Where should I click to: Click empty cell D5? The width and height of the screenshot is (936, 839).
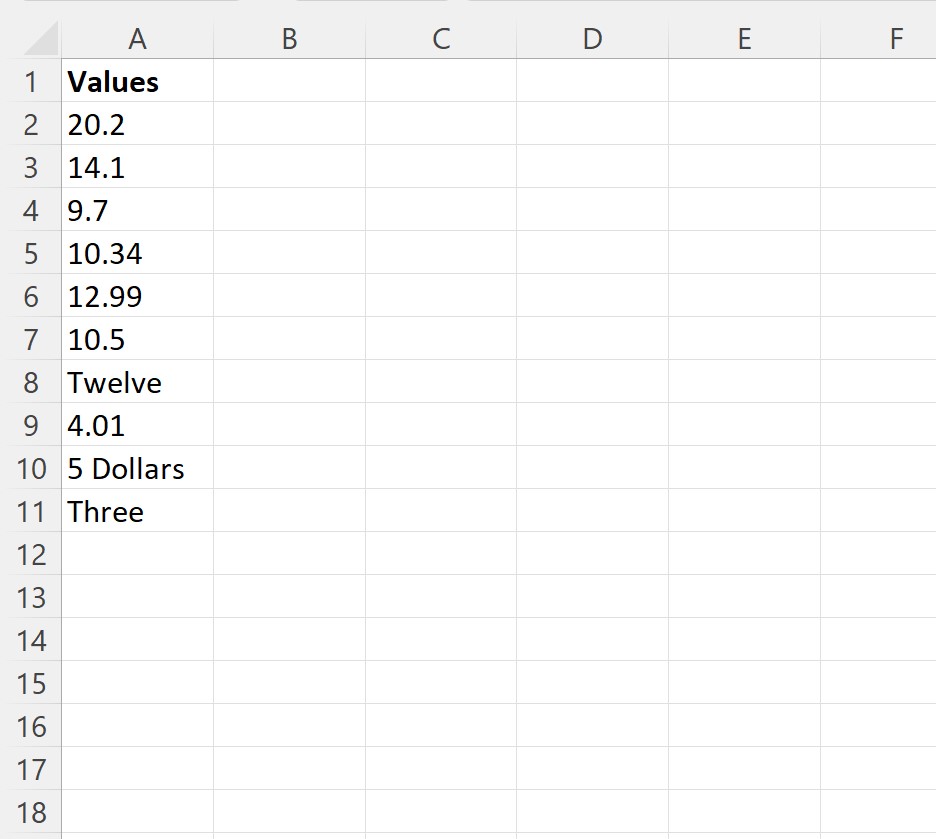pos(593,252)
